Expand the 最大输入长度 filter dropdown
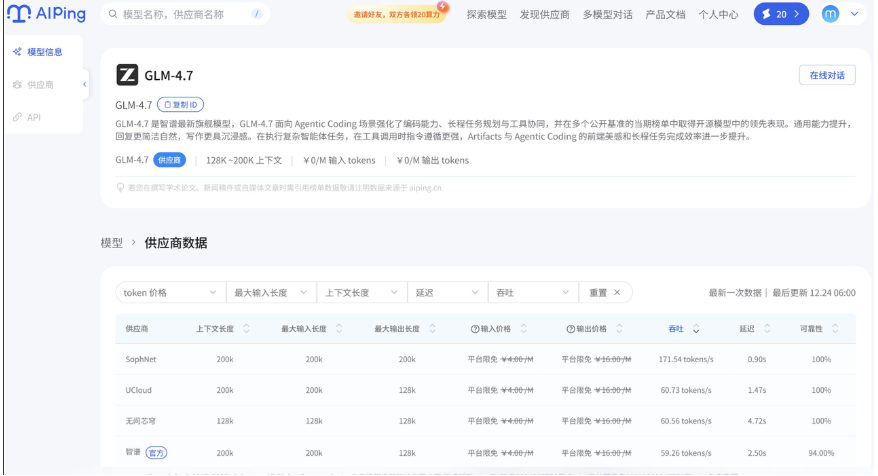Screen dimensions: 878x476 pyautogui.click(x=270, y=293)
